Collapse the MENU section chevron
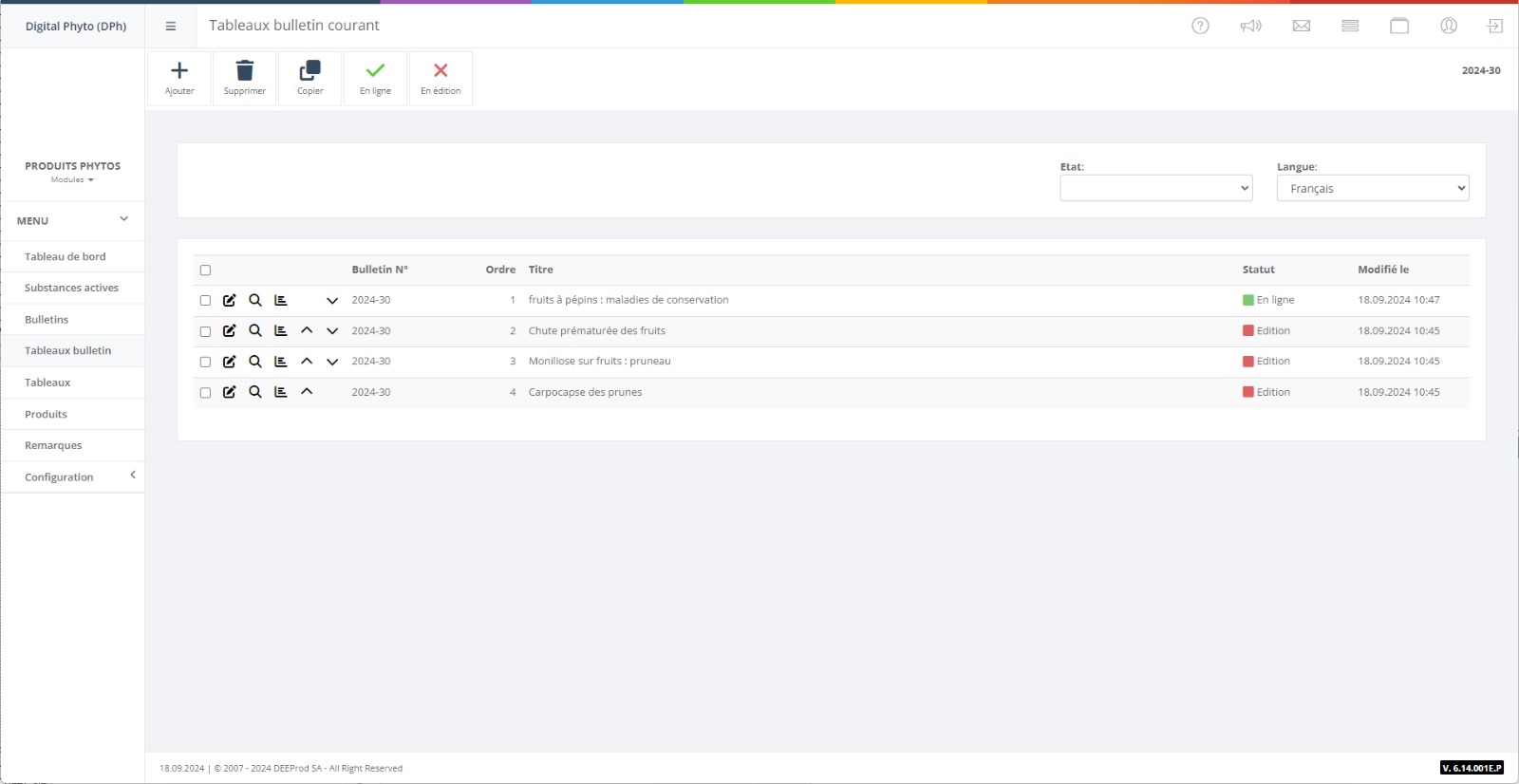1519x784 pixels. pyautogui.click(x=123, y=219)
